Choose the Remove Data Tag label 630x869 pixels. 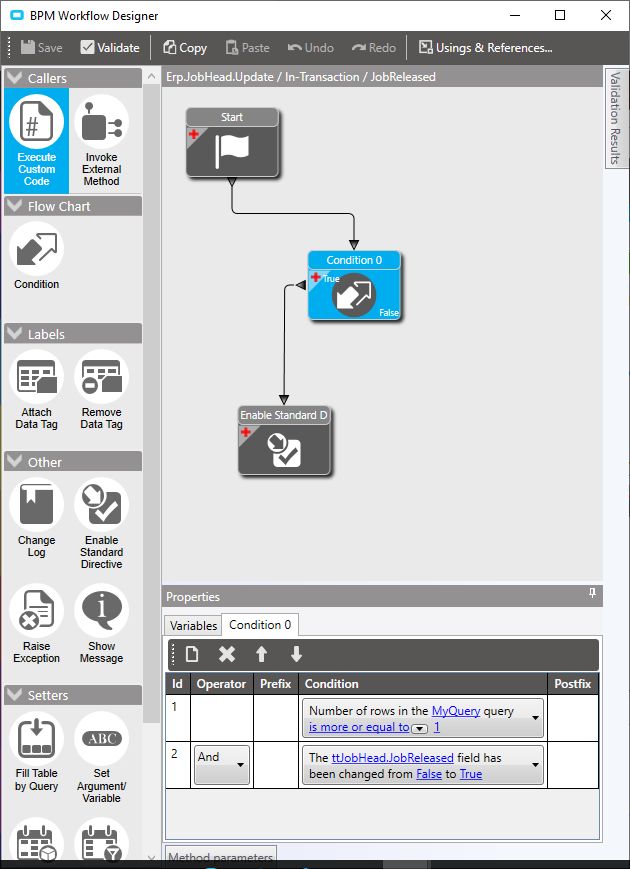(x=101, y=390)
